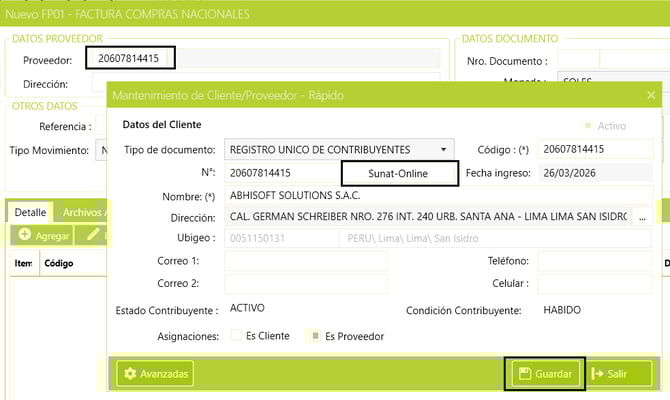Click the ellipsis button beside Dirección
The image size is (670, 400).
click(643, 217)
